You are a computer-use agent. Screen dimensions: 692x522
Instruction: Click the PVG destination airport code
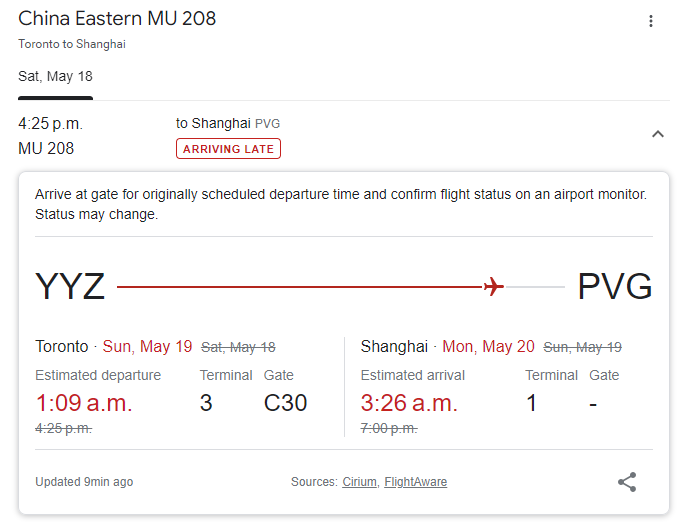615,287
